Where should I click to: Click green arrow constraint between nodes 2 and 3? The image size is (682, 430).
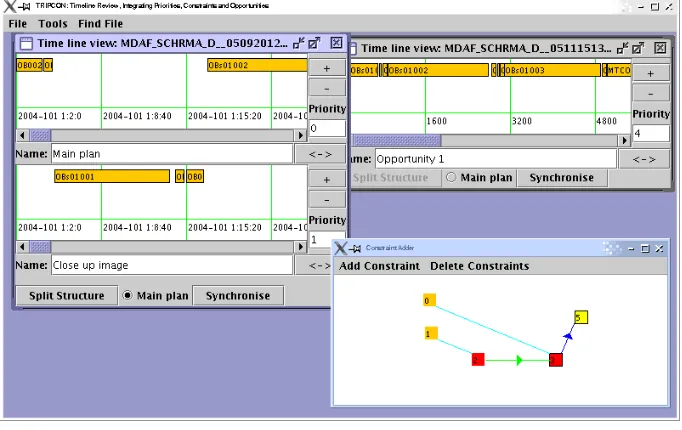coord(519,360)
